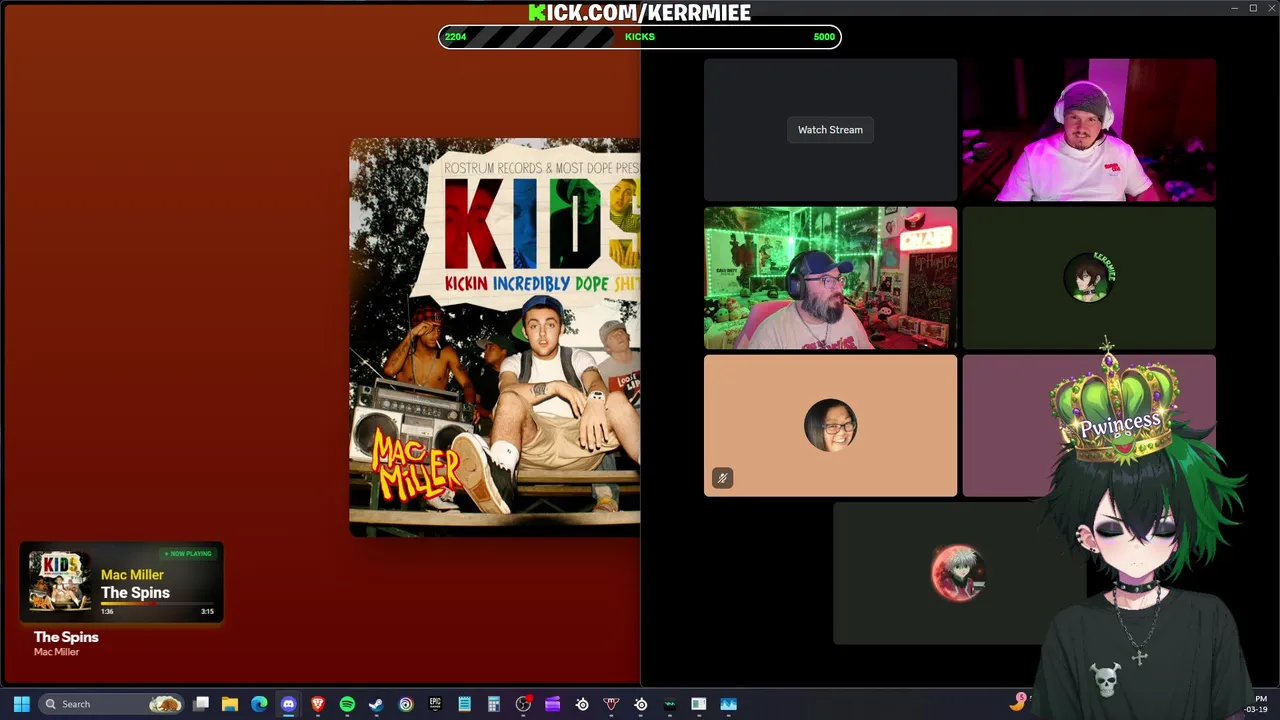The image size is (1280, 720).
Task: Click The Spins song progress bar
Action: (x=158, y=604)
